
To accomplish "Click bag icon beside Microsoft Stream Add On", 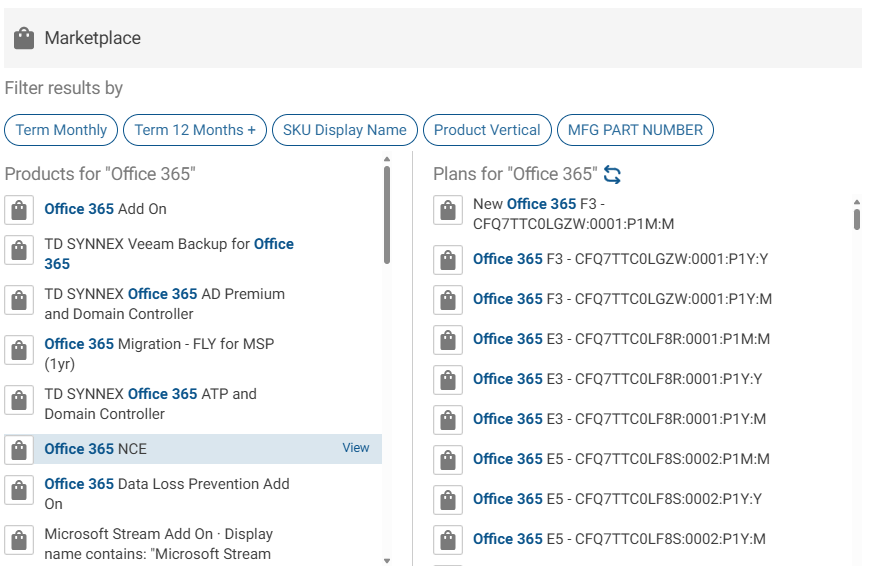I will [x=19, y=539].
